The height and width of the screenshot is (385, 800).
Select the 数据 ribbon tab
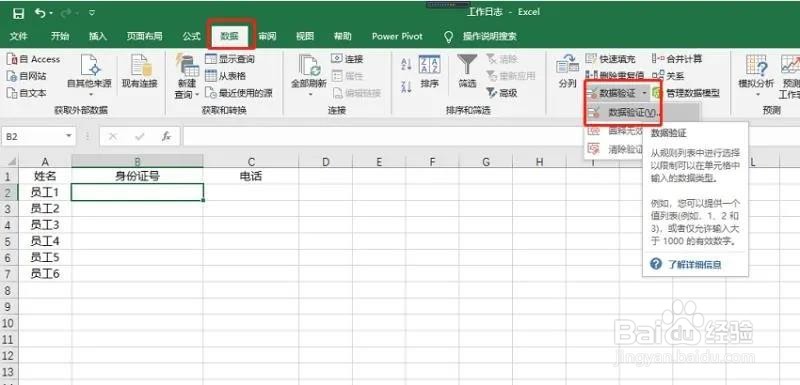click(229, 36)
